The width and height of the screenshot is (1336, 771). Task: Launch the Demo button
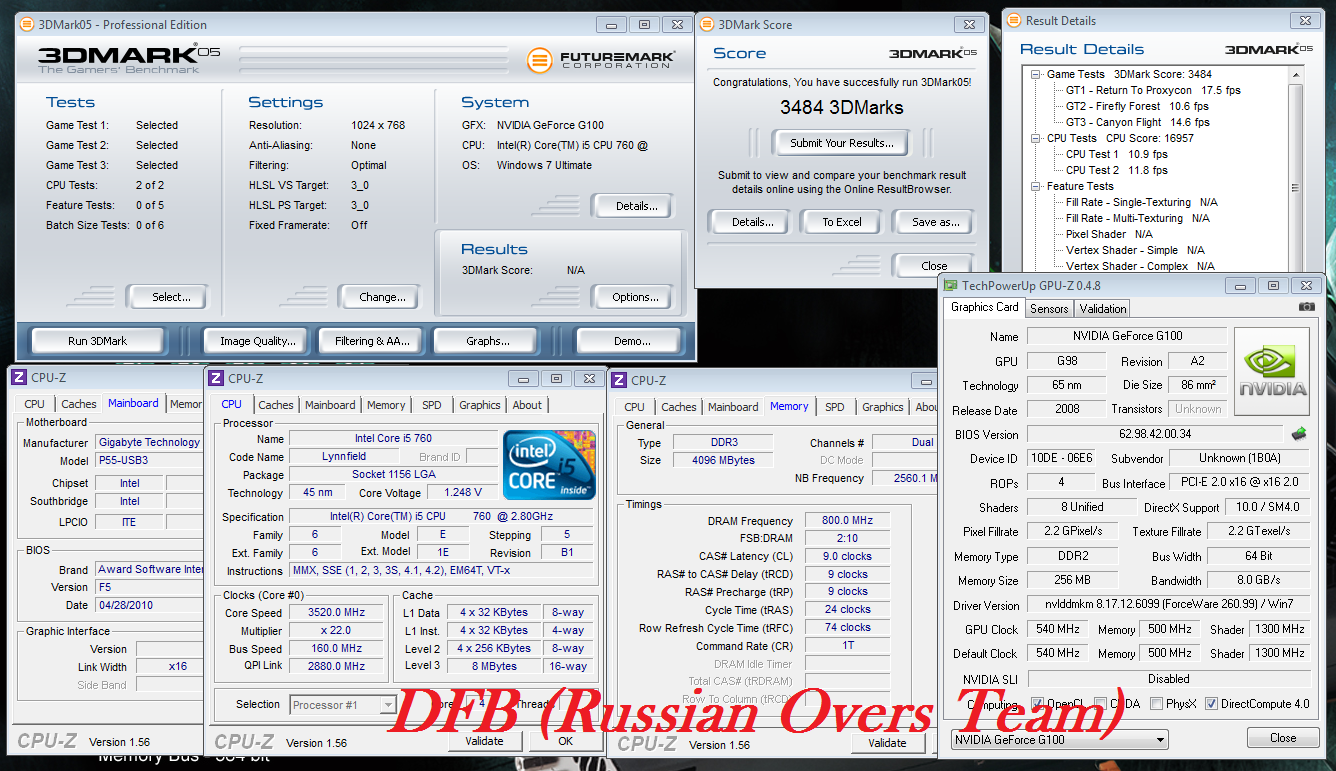632,341
